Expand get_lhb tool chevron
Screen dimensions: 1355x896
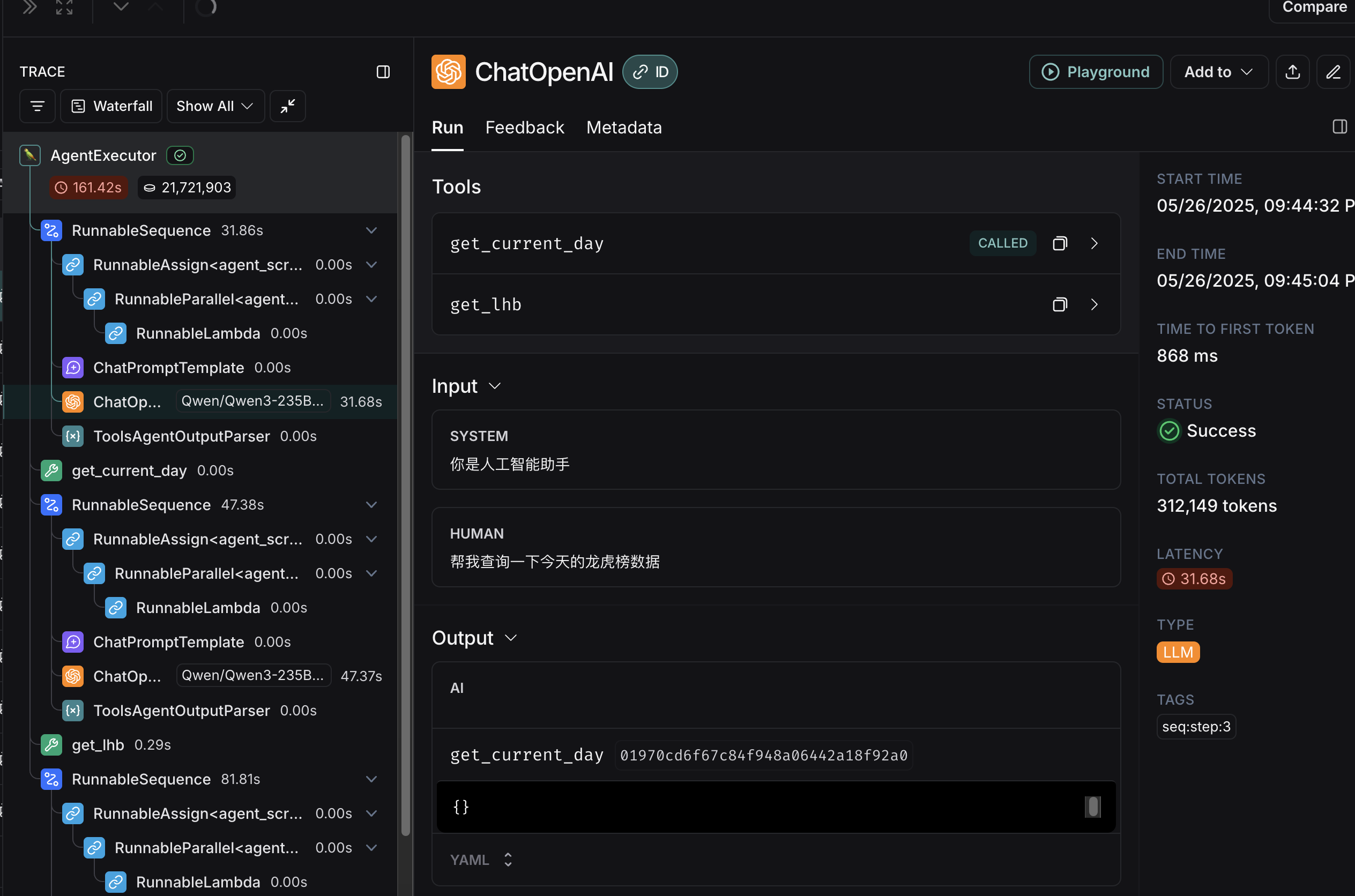point(1094,304)
